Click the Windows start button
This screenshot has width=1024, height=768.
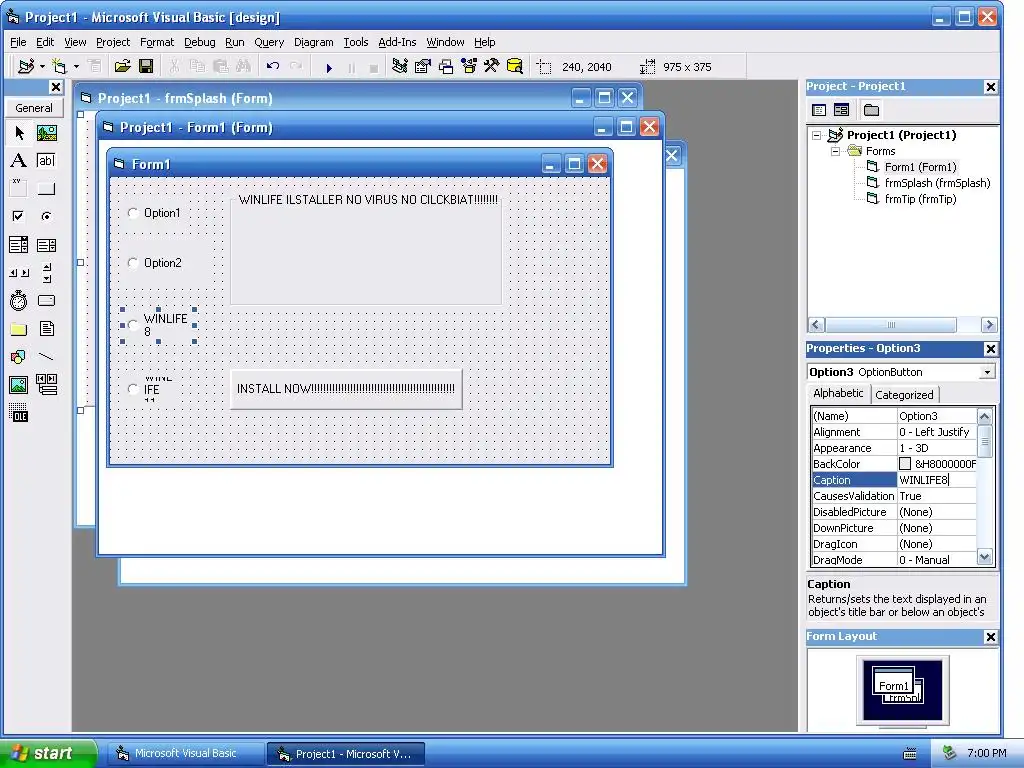click(x=48, y=753)
